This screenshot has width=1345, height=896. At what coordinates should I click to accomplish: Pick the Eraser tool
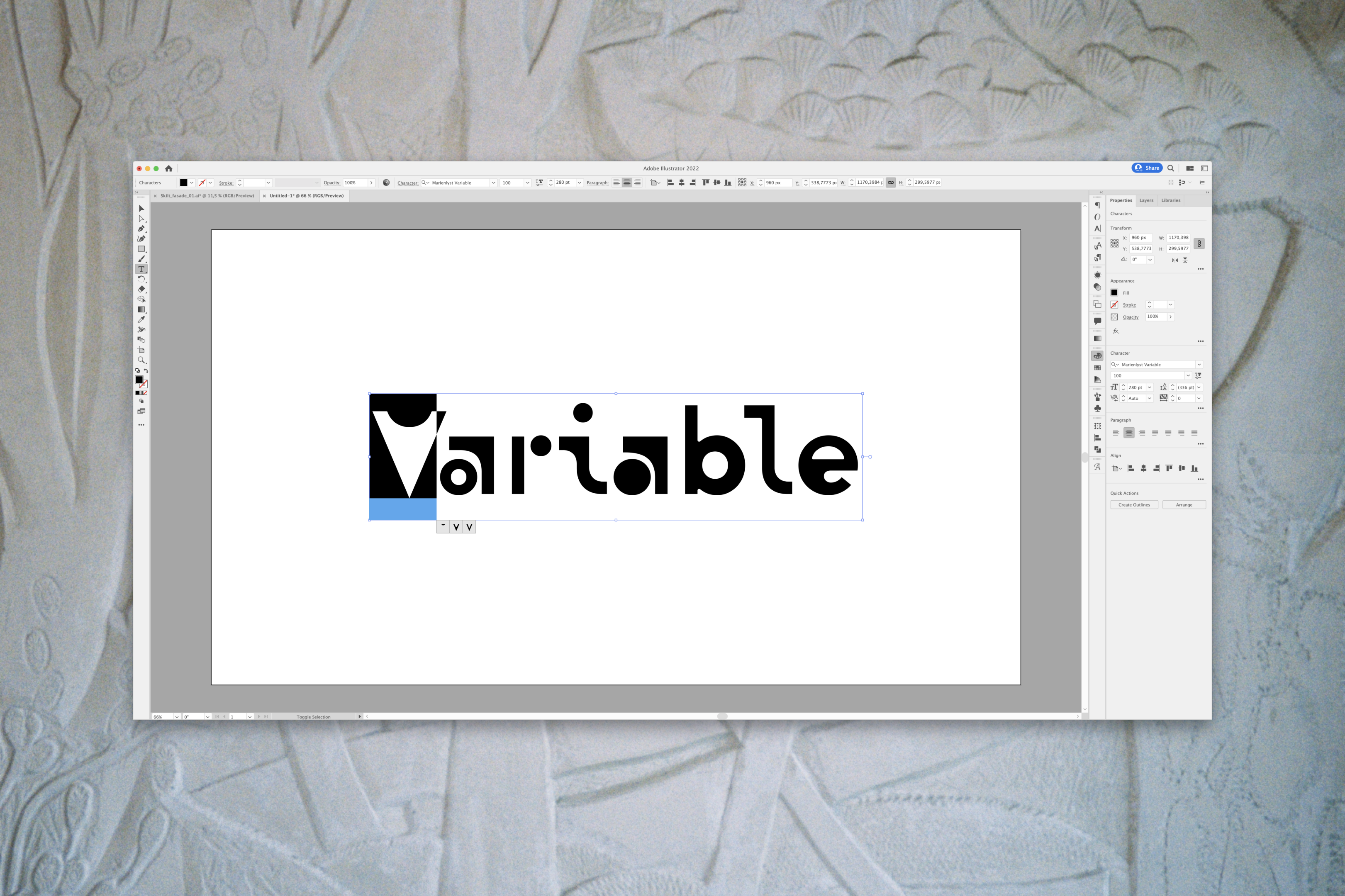(x=141, y=289)
